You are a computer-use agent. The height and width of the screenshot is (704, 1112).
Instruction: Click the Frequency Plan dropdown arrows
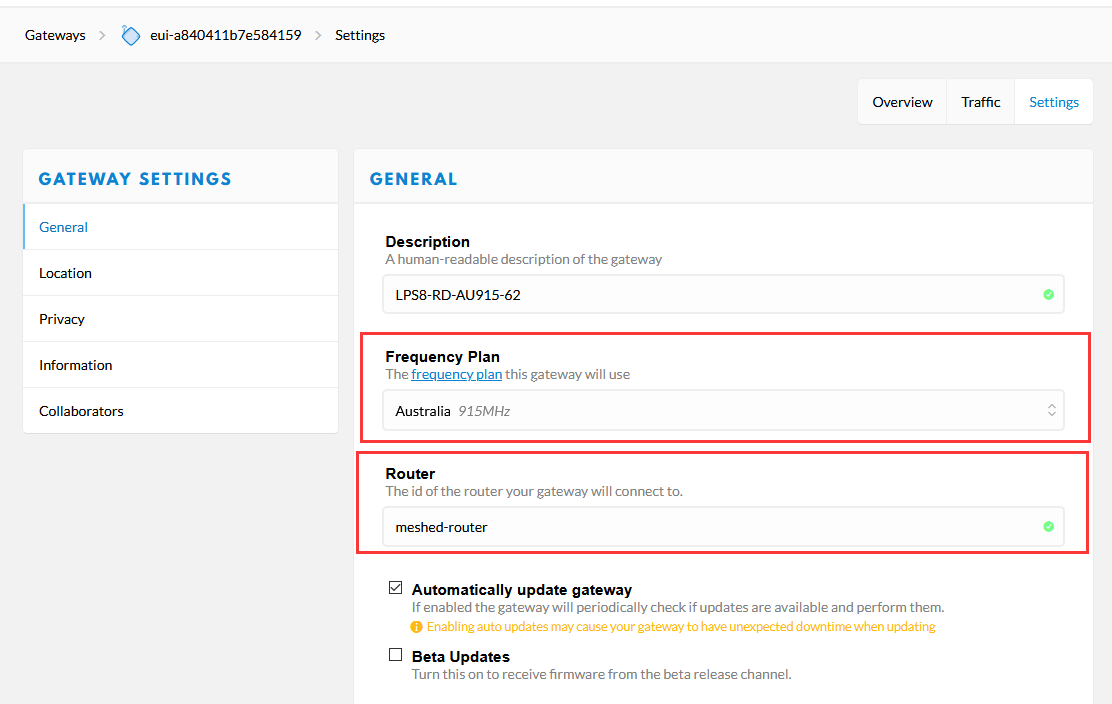1051,410
